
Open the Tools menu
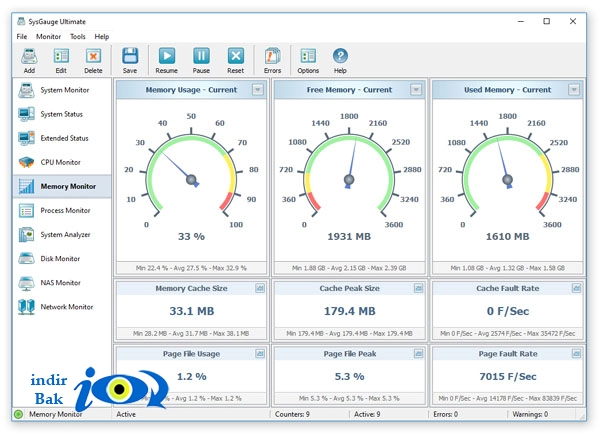tap(78, 37)
